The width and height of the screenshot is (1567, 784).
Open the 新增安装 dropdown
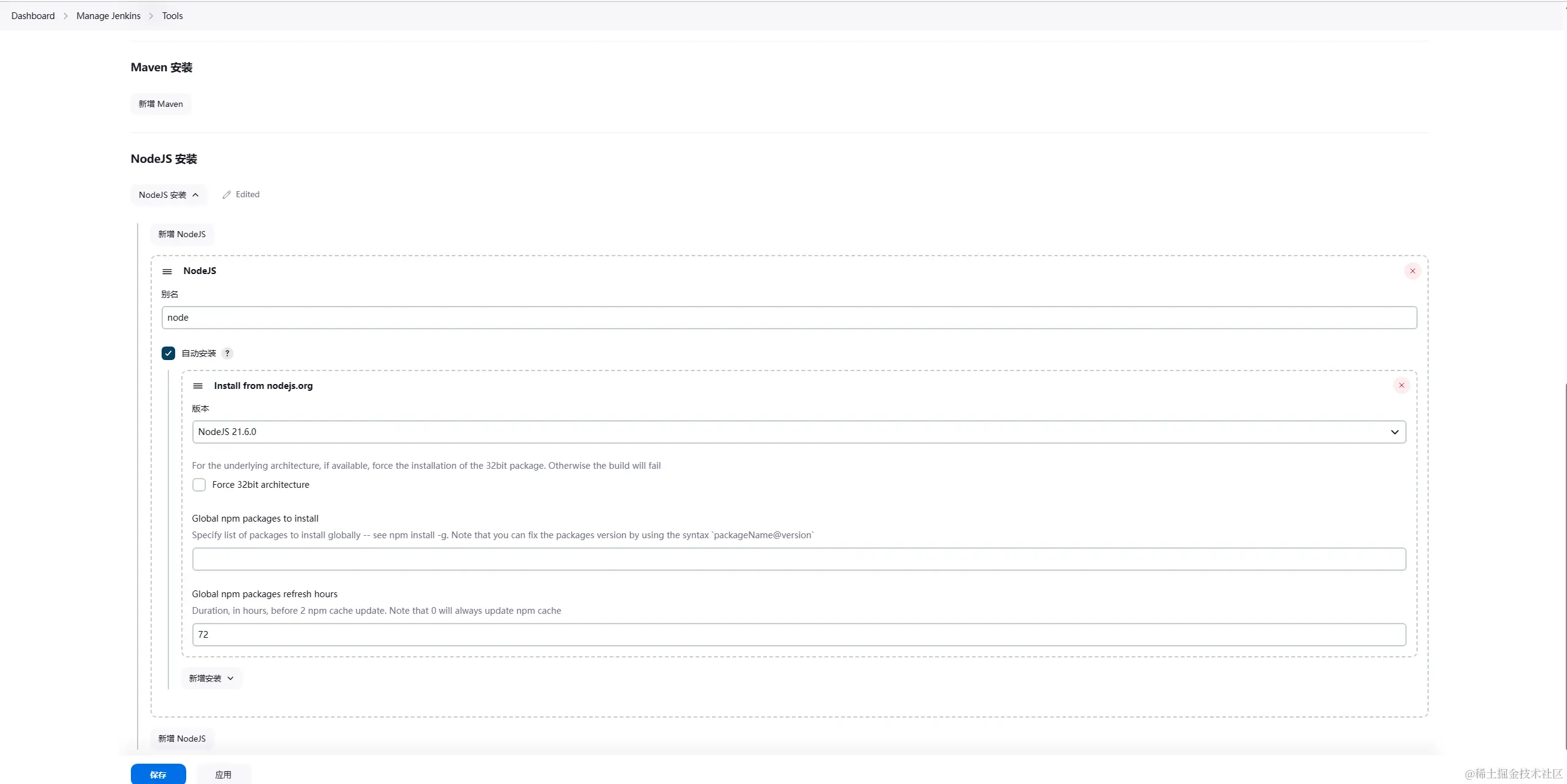coord(211,678)
